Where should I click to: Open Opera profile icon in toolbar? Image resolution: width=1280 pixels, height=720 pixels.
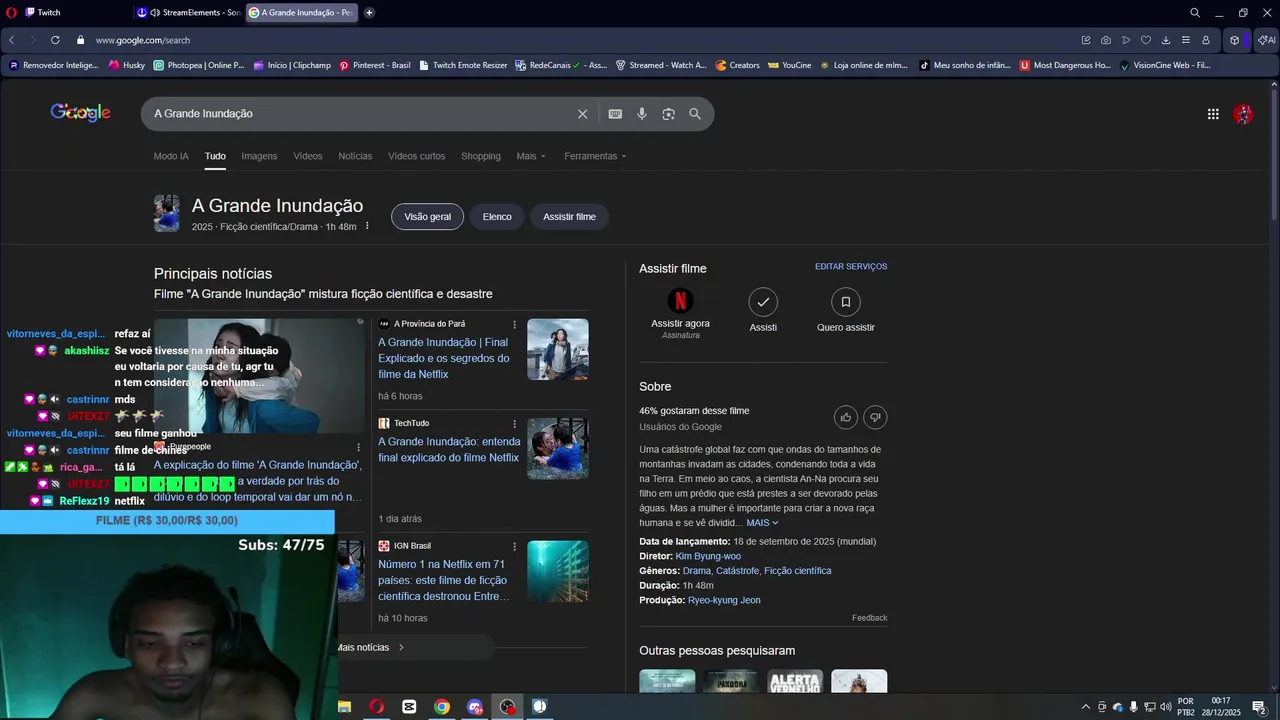[1206, 40]
